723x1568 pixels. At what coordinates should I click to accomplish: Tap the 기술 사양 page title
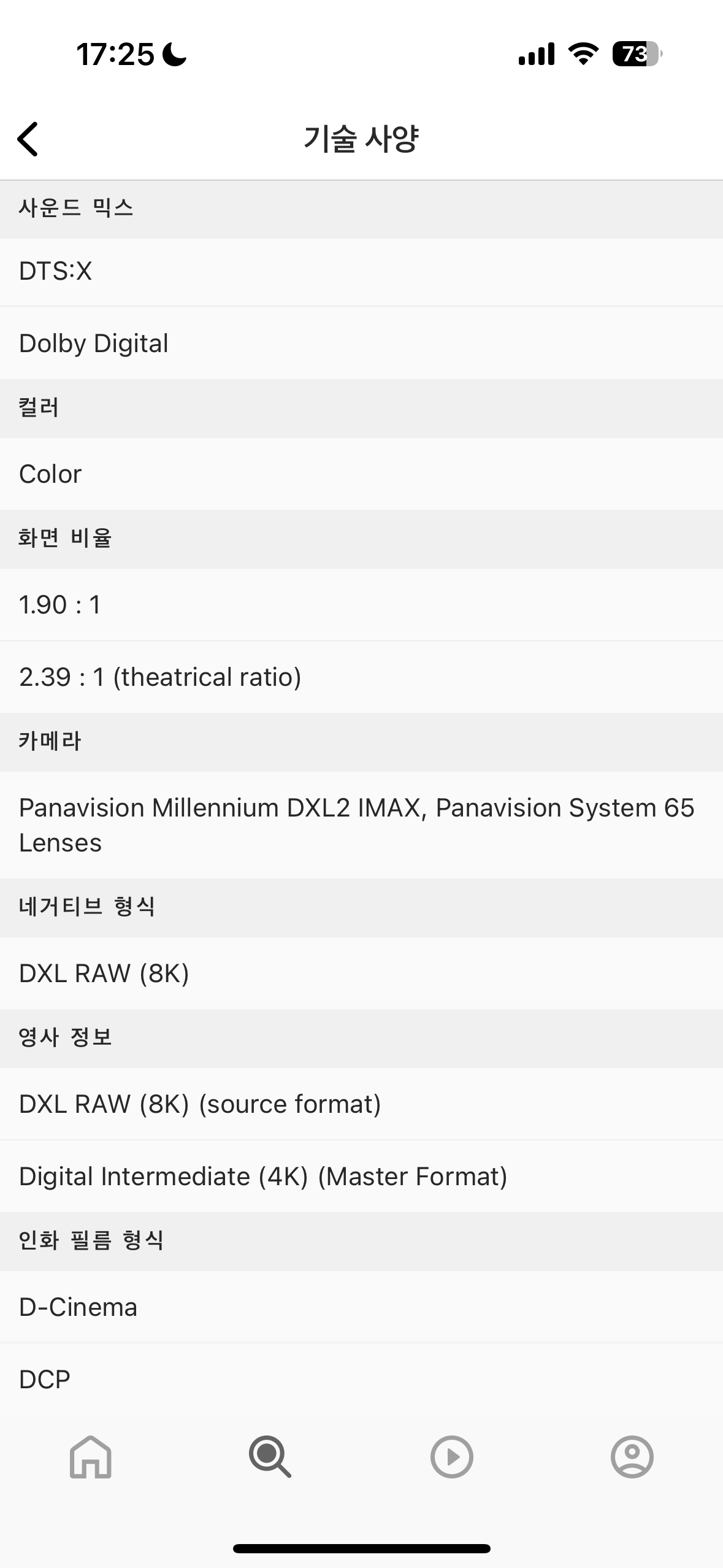point(361,139)
